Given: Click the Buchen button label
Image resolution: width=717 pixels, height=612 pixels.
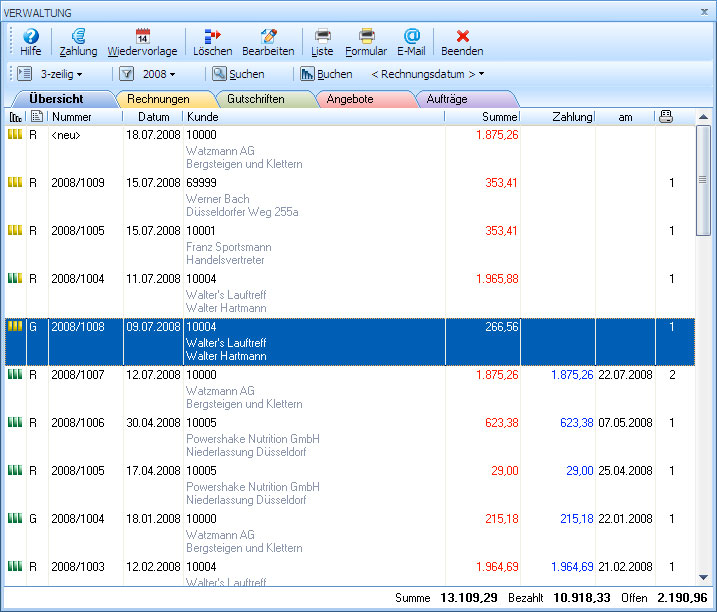Looking at the screenshot, I should click(x=335, y=74).
